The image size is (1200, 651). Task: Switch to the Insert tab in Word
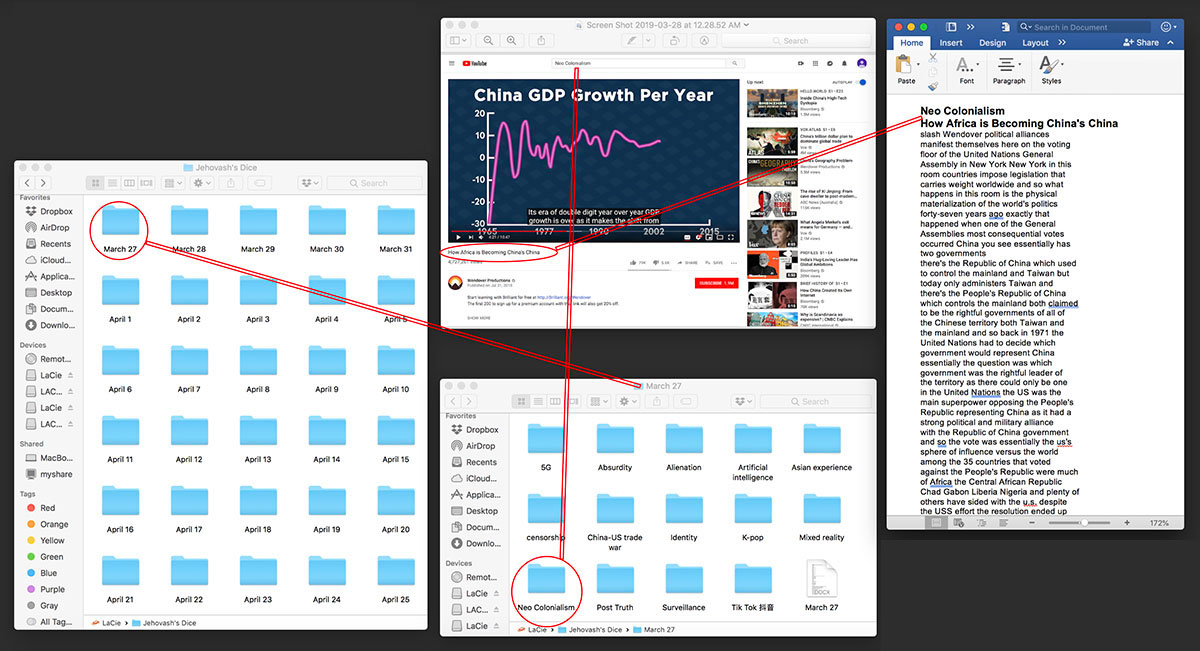point(950,43)
